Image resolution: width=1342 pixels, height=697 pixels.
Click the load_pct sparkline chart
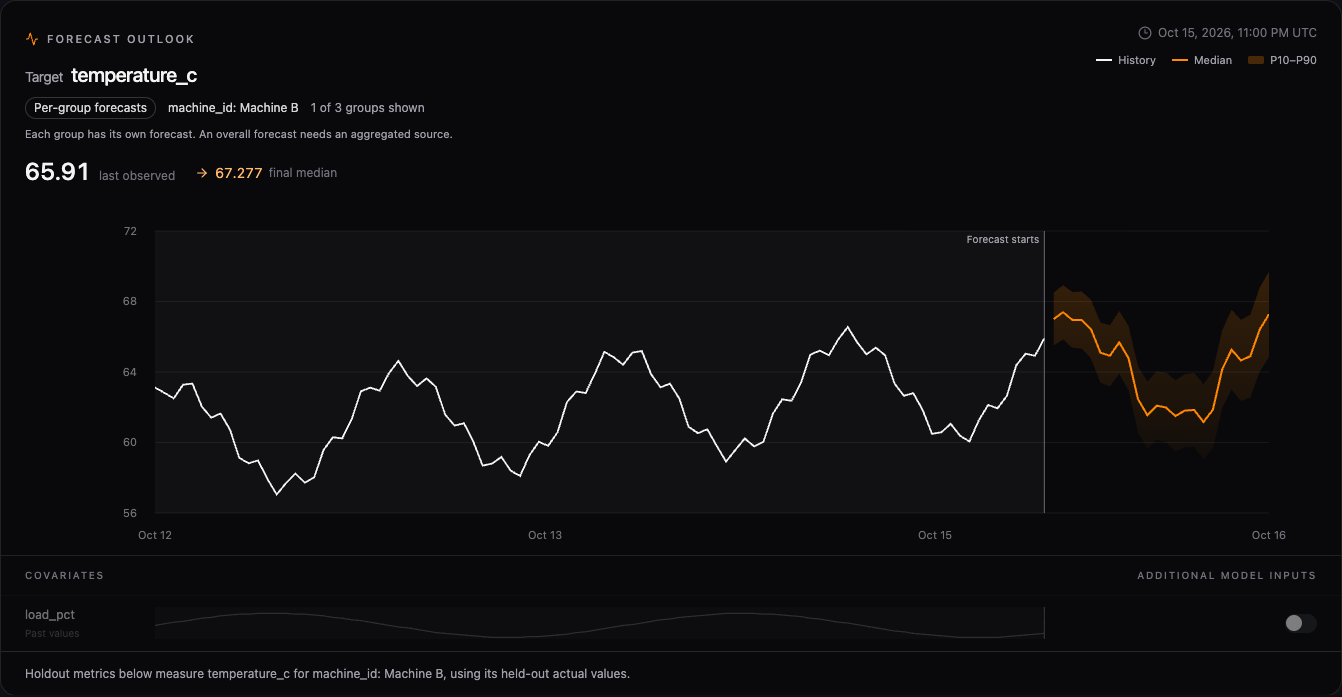click(600, 622)
